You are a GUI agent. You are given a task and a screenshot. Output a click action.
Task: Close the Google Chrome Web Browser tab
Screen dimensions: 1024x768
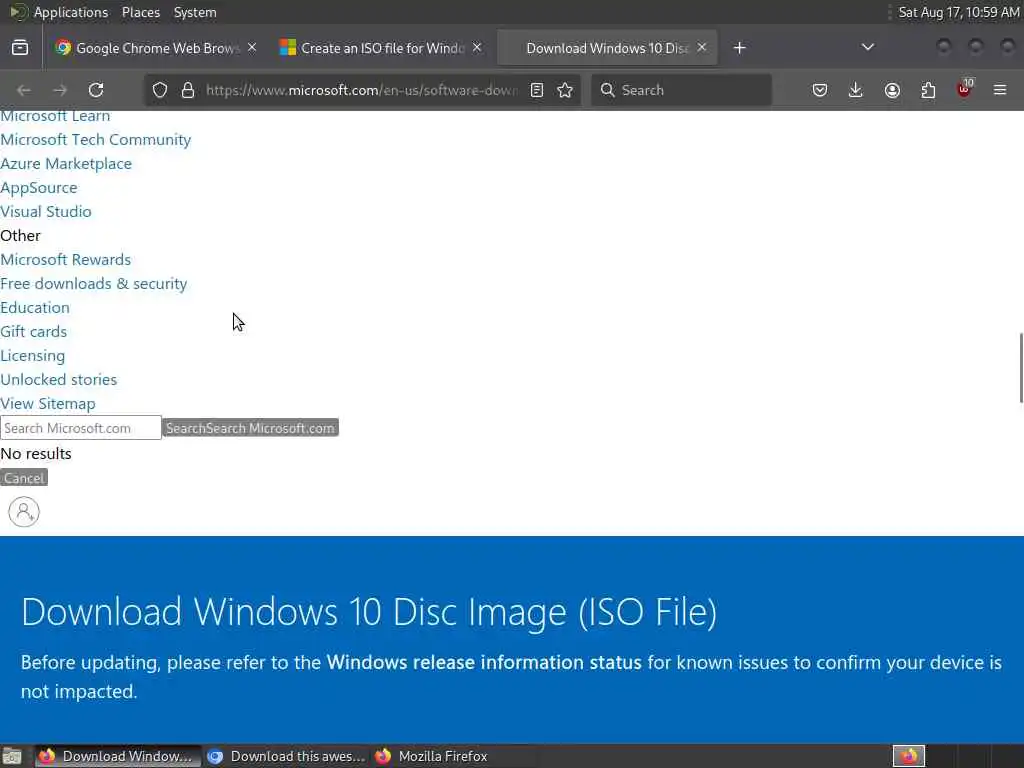point(252,48)
